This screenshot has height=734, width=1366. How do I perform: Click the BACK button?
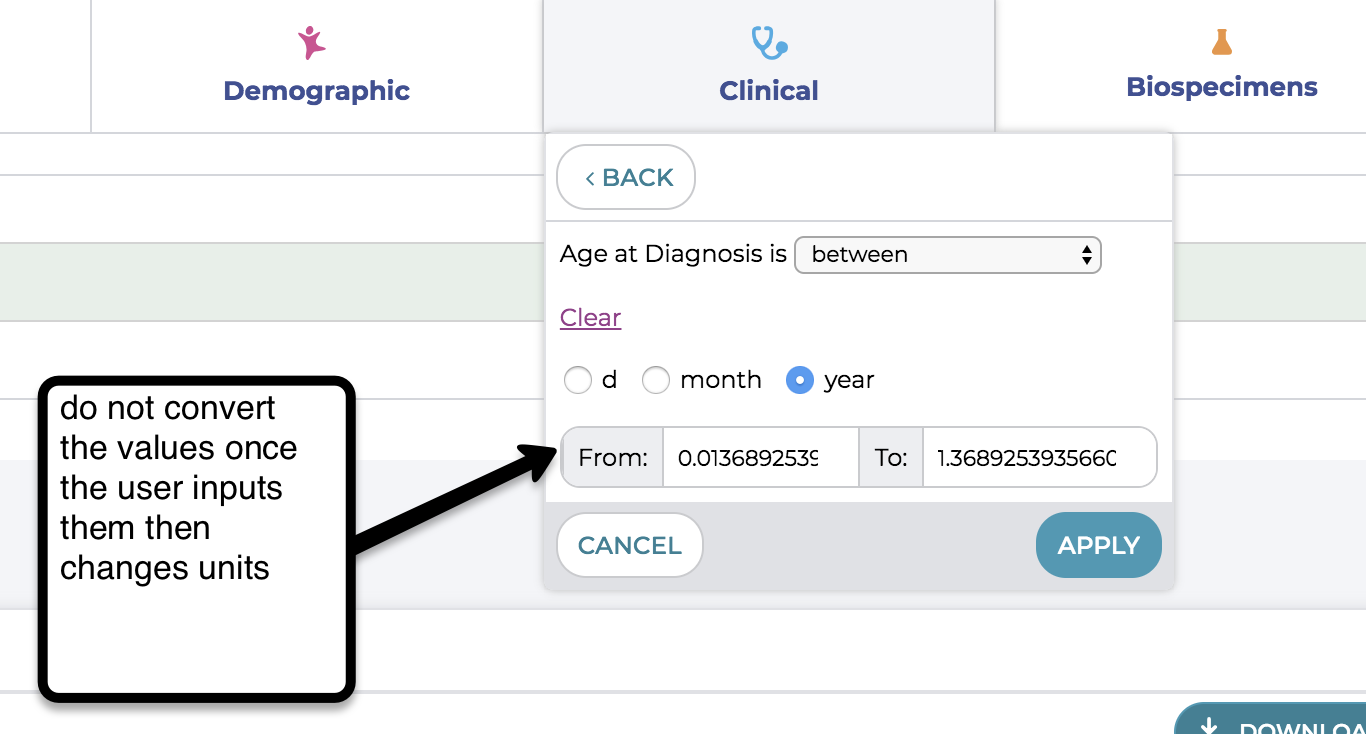click(626, 177)
